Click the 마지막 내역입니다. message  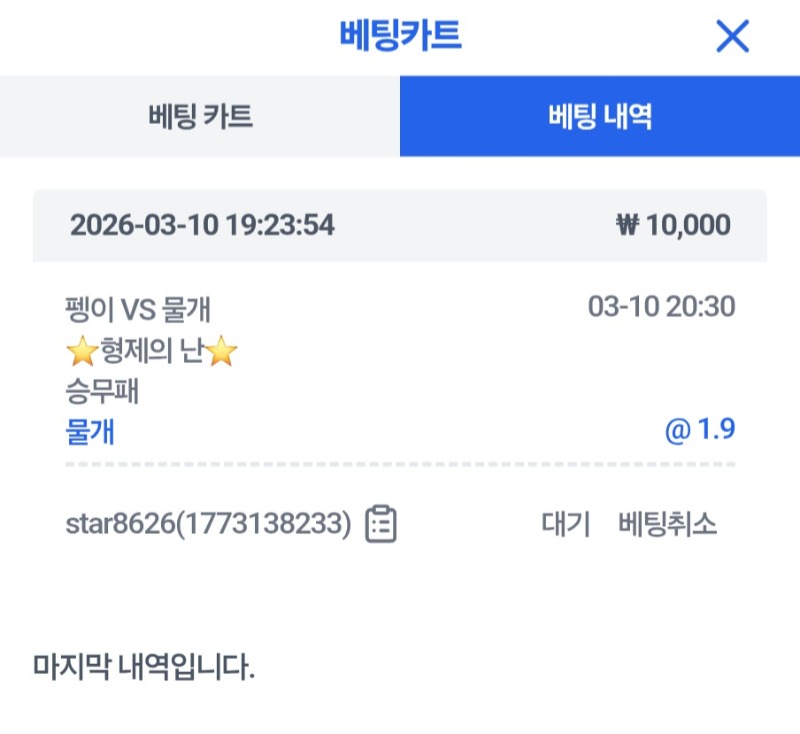(x=144, y=665)
